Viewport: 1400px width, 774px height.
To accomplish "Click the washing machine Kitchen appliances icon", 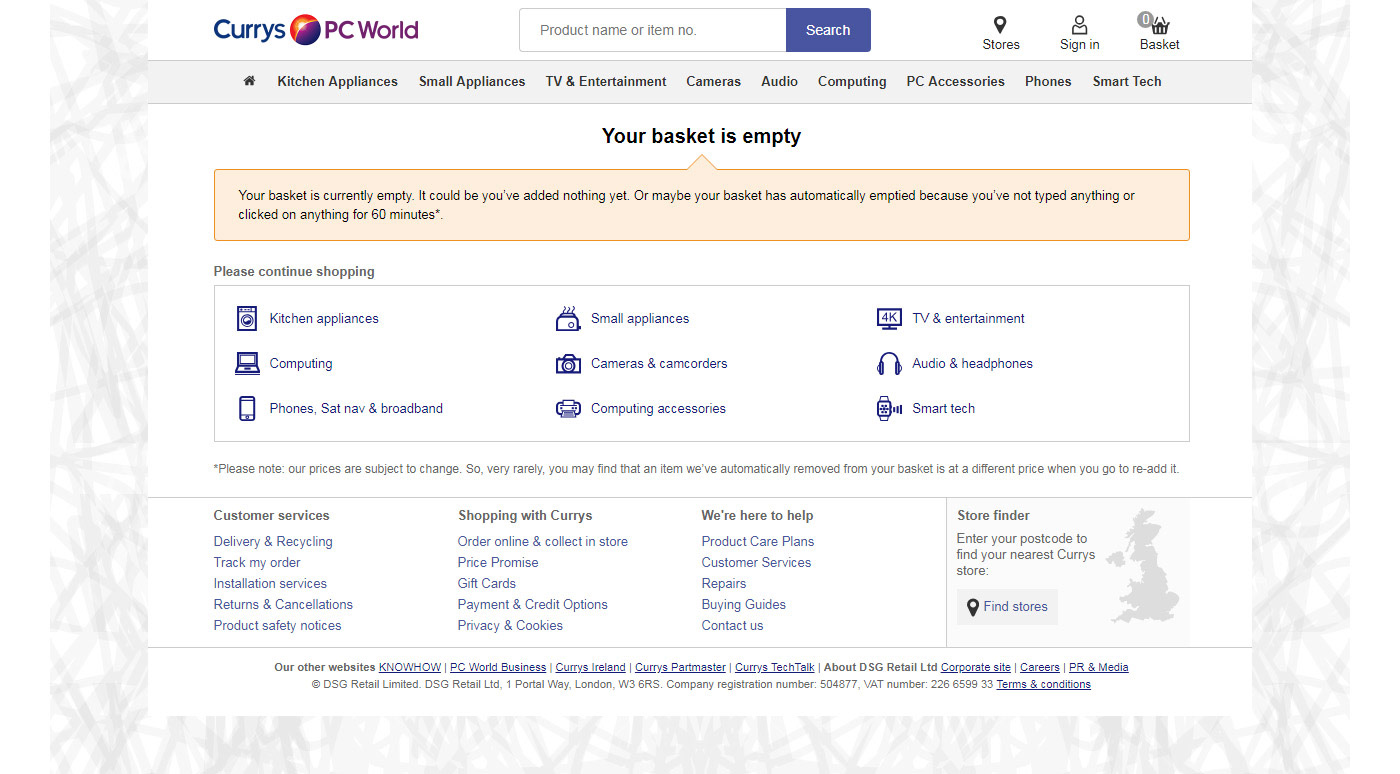I will click(247, 318).
